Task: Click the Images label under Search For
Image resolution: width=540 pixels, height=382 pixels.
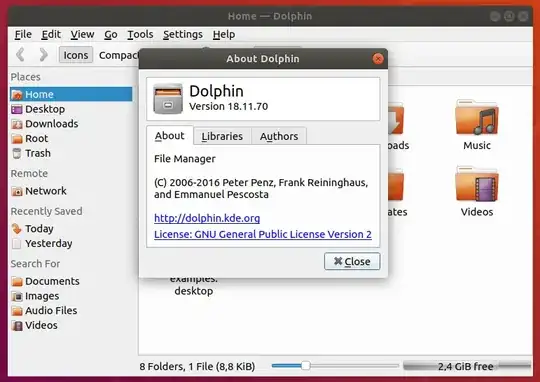Action: pyautogui.click(x=42, y=296)
